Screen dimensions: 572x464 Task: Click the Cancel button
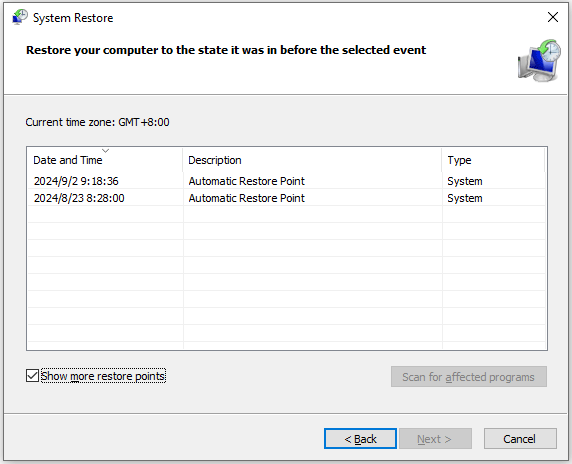tap(520, 438)
